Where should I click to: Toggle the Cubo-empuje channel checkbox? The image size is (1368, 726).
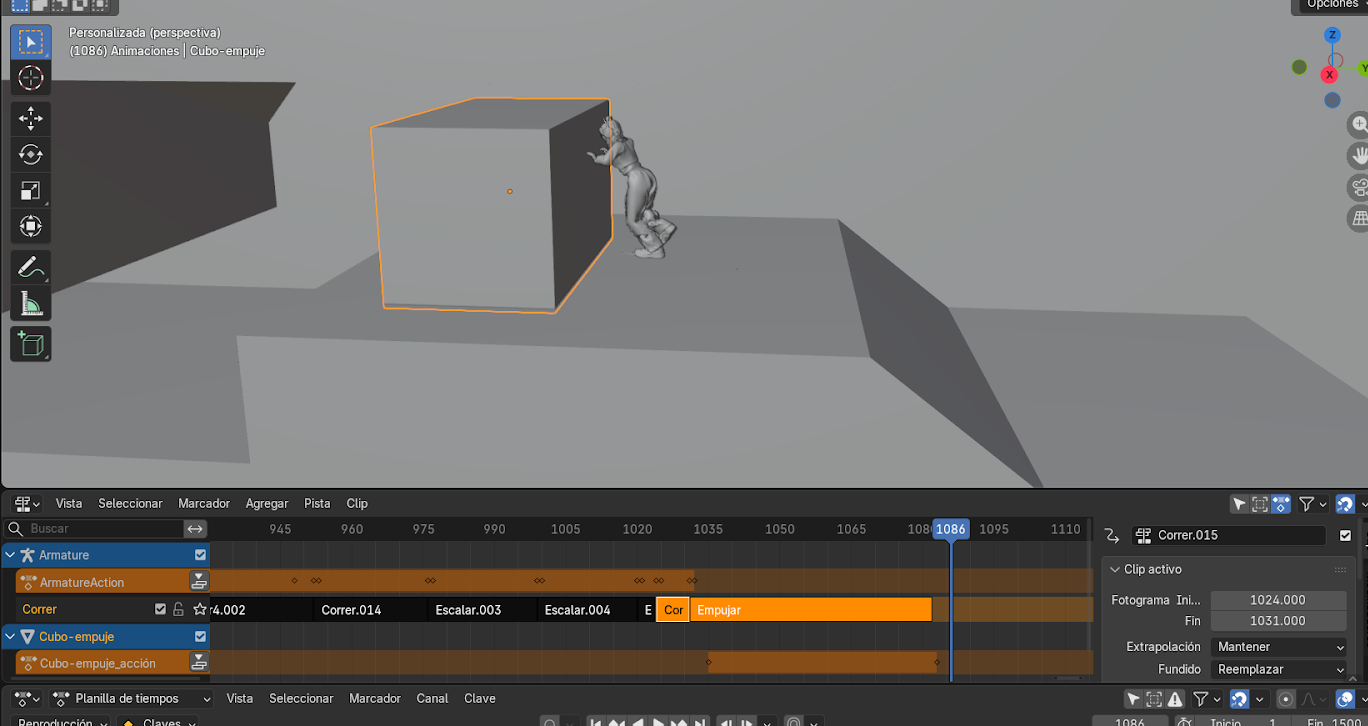coord(200,637)
